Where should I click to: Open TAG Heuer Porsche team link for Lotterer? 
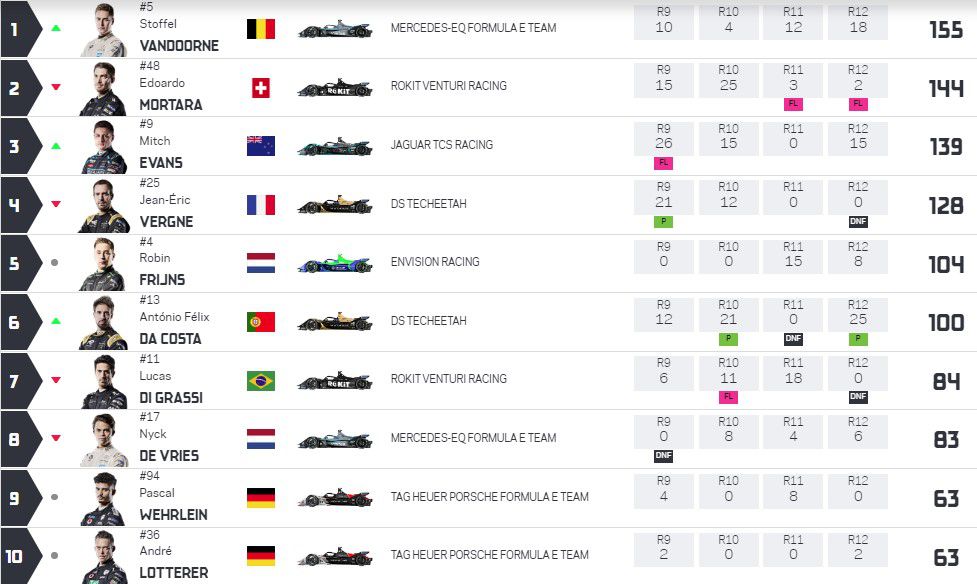(x=489, y=555)
